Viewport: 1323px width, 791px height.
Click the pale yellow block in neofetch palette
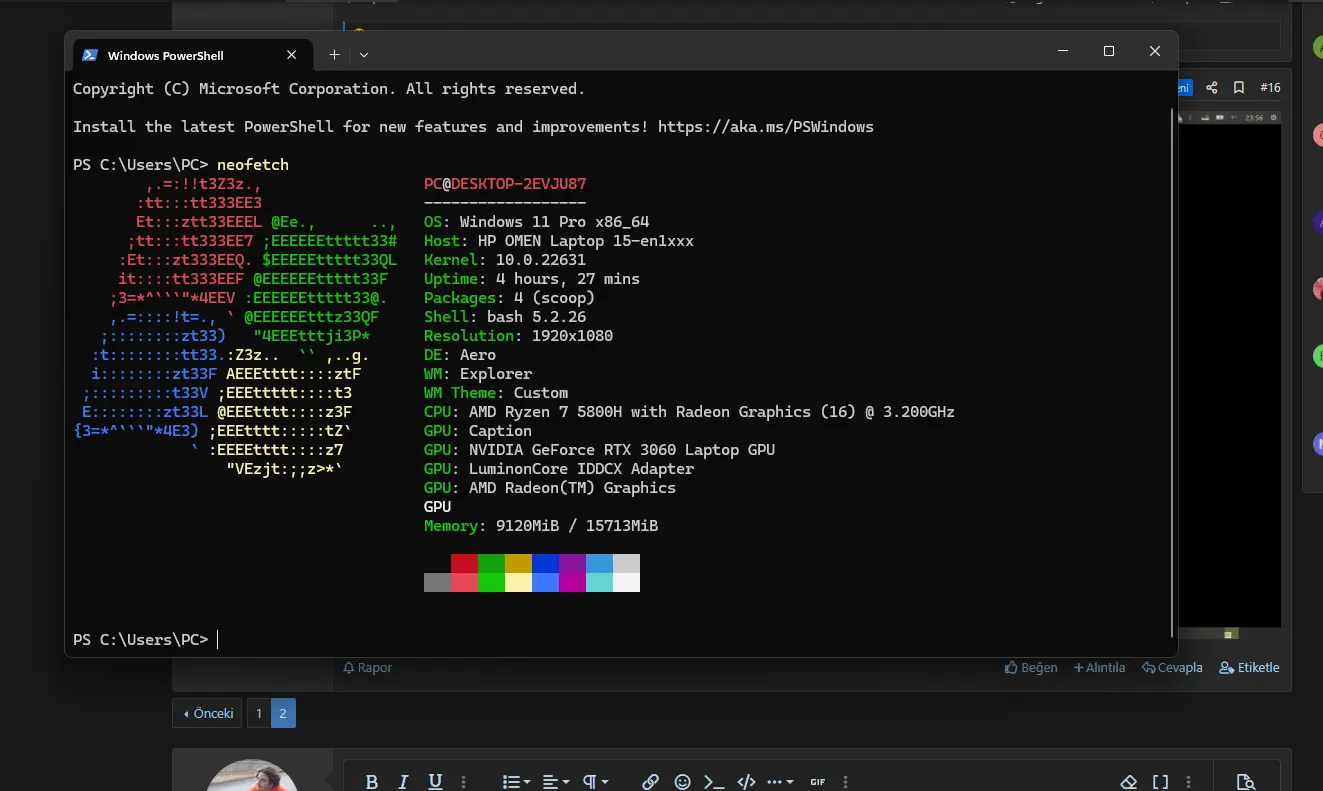click(x=518, y=582)
